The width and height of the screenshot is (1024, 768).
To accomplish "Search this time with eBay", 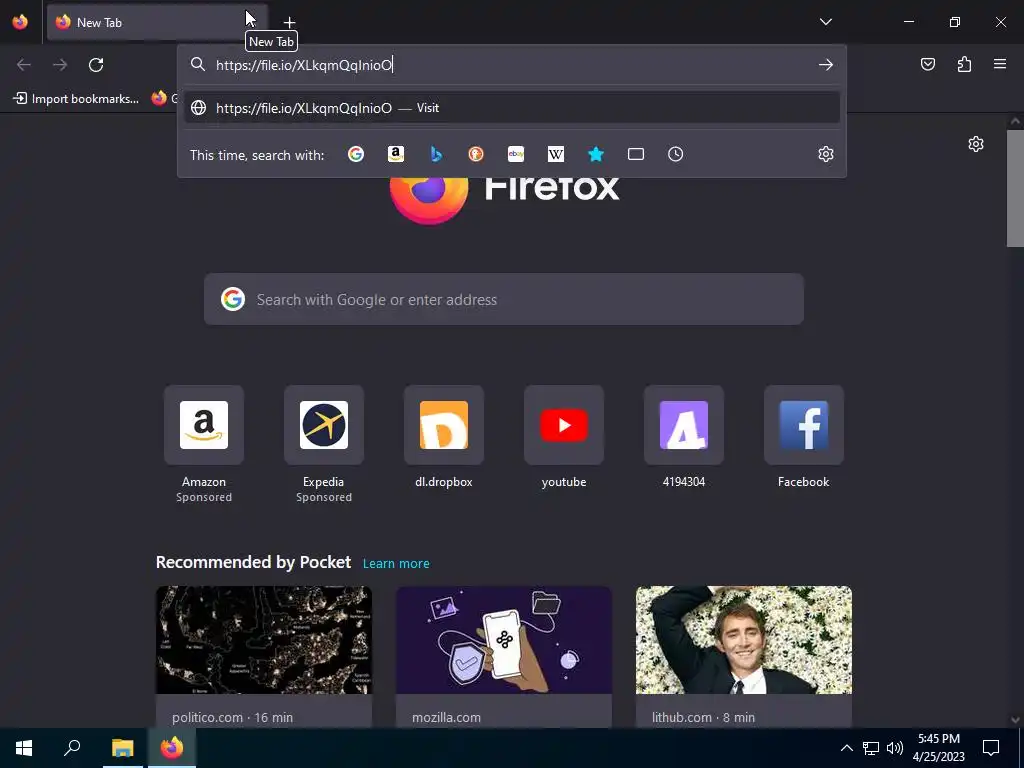I will 516,154.
